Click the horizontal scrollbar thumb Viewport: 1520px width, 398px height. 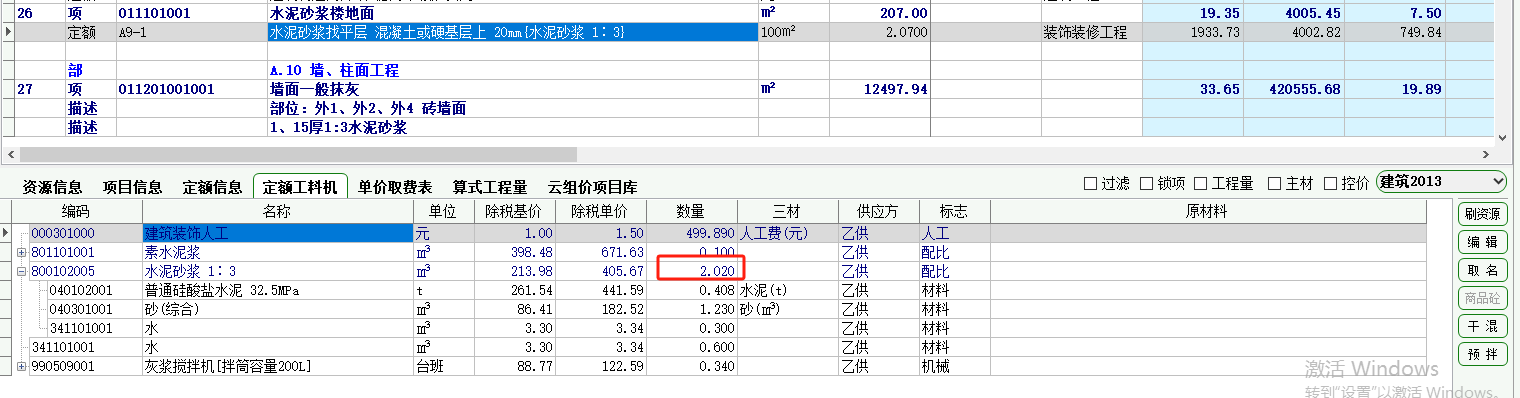(298, 155)
